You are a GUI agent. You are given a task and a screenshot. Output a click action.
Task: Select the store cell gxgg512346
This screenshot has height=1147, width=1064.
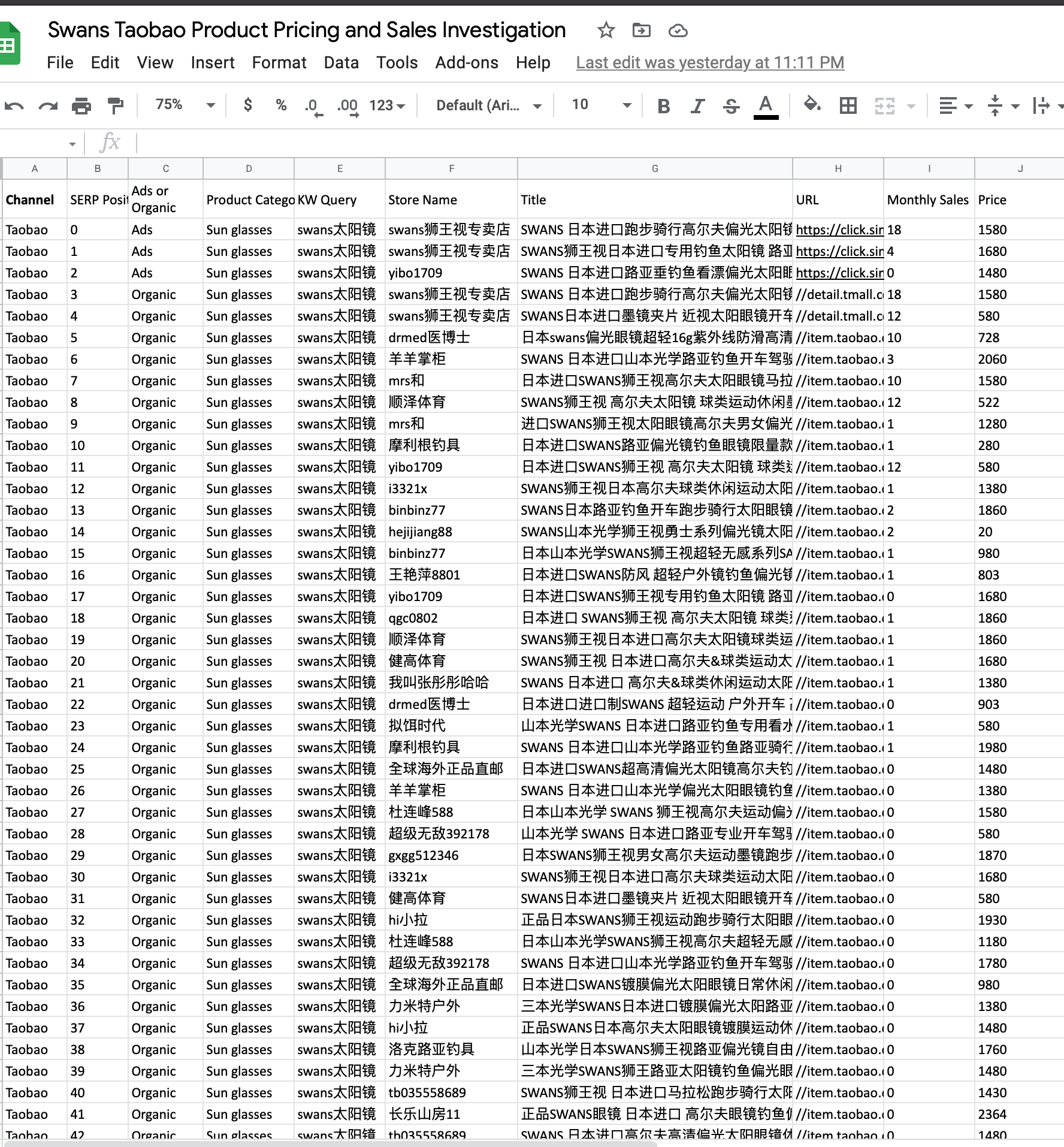point(451,855)
